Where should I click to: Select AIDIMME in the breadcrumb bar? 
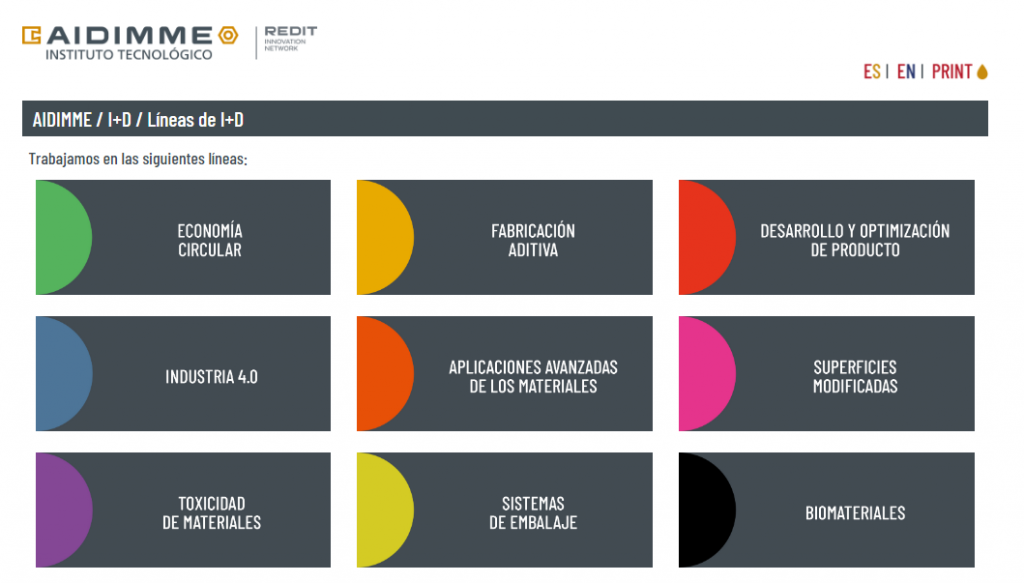point(62,119)
